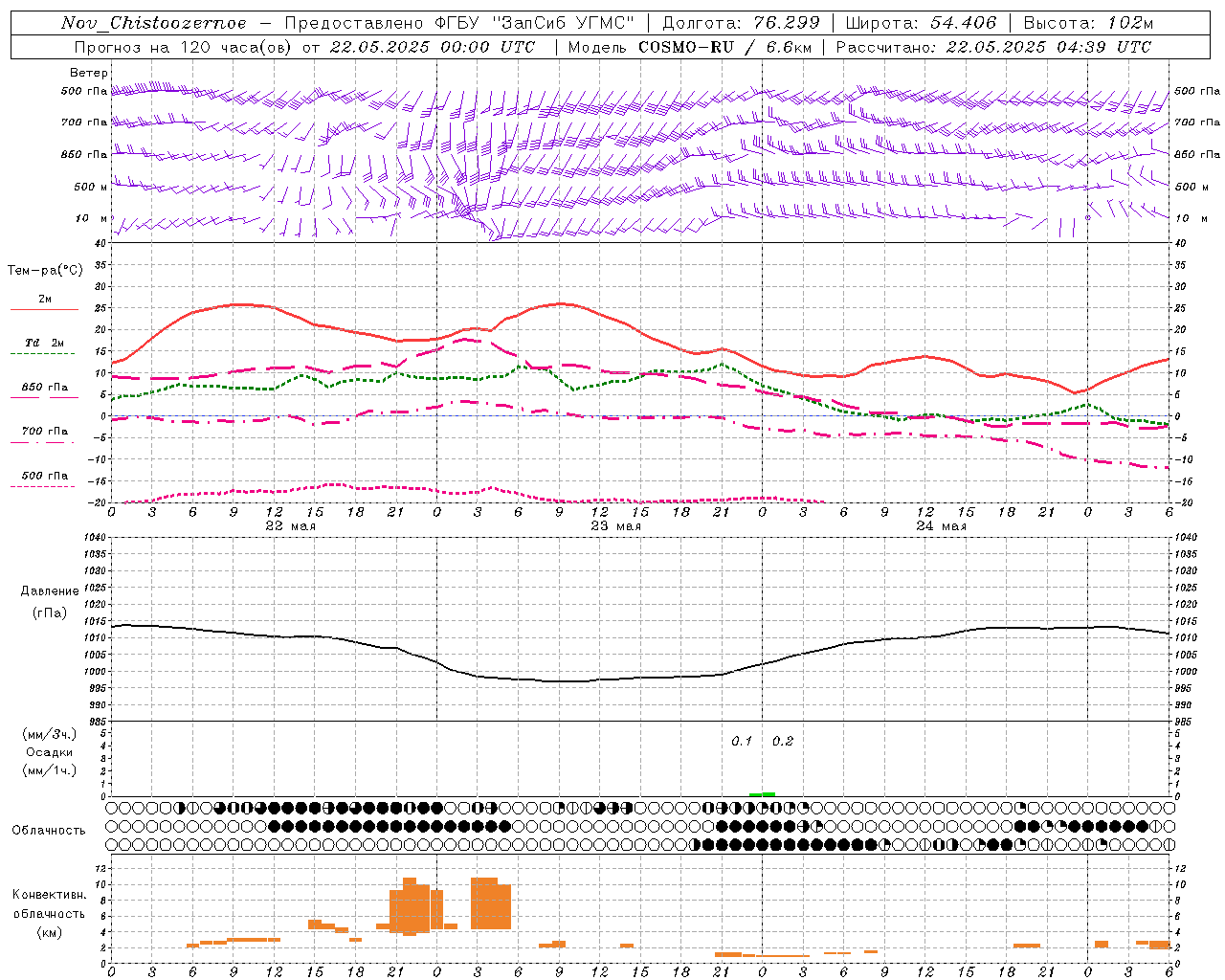Click the 0.2 precipitation amount value

pyautogui.click(x=783, y=741)
